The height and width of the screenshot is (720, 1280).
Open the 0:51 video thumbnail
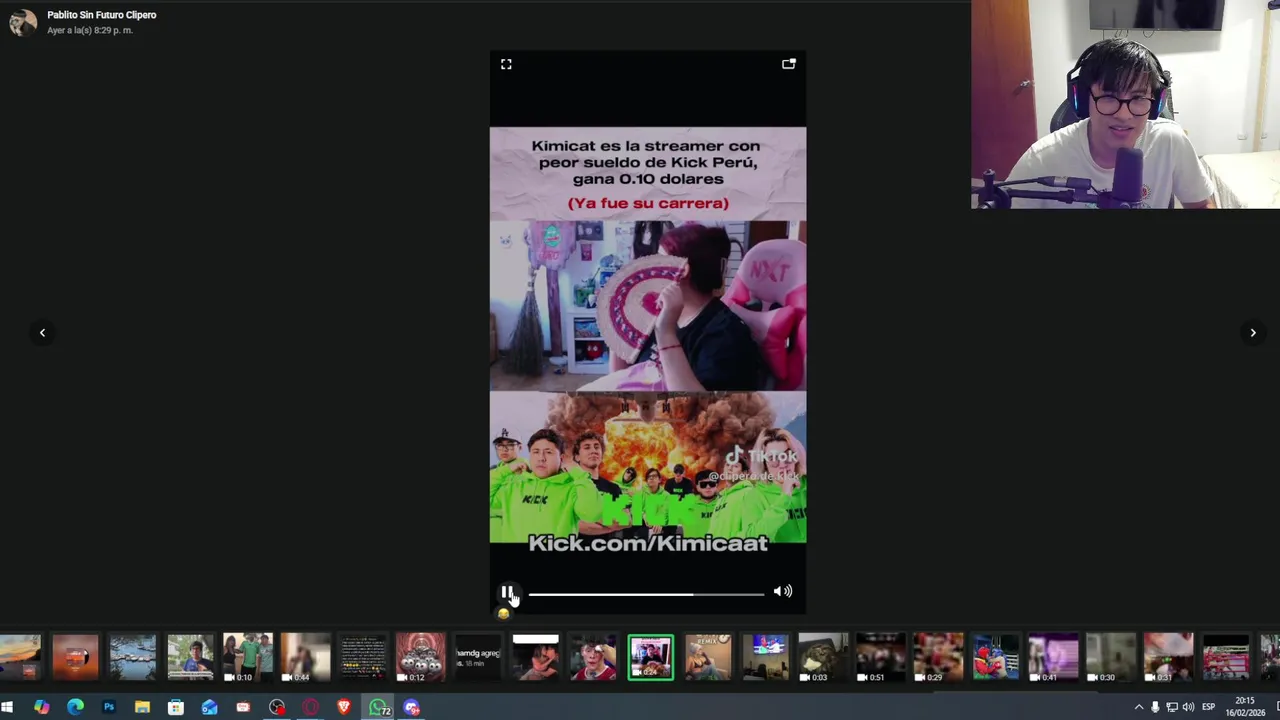tap(880, 657)
